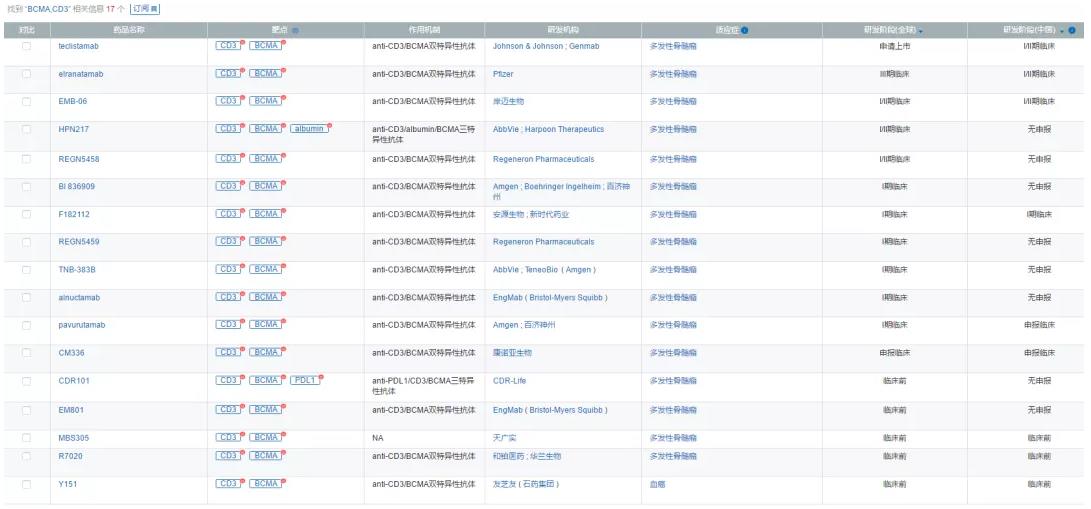Click the 作用机制 column header
The width and height of the screenshot is (1091, 509).
pyautogui.click(x=411, y=30)
